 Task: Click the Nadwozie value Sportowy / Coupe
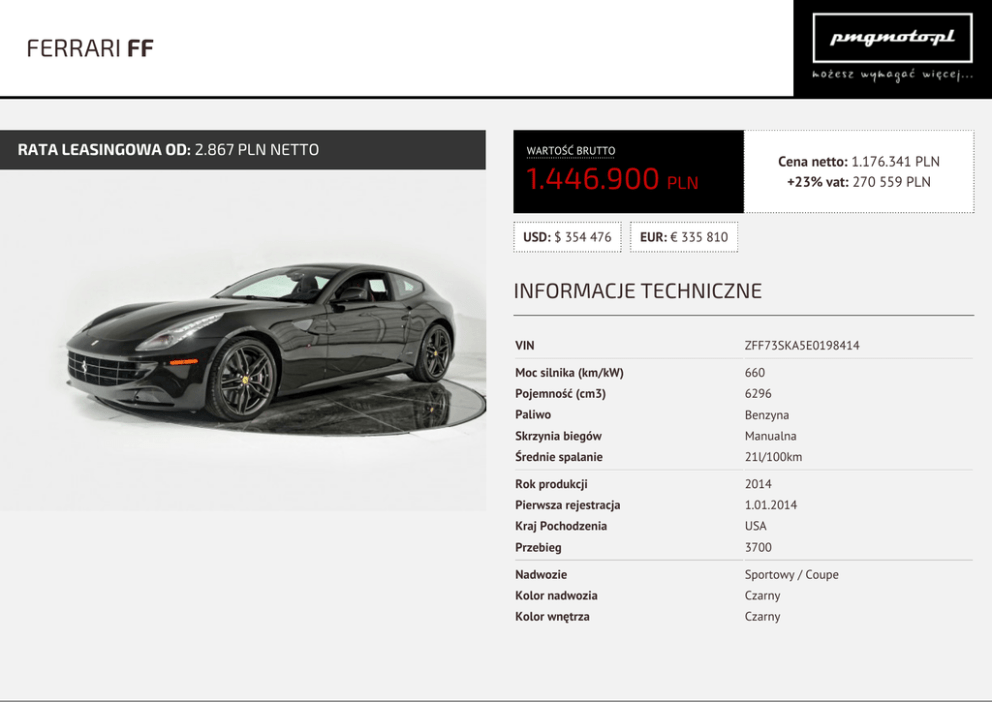click(x=791, y=575)
